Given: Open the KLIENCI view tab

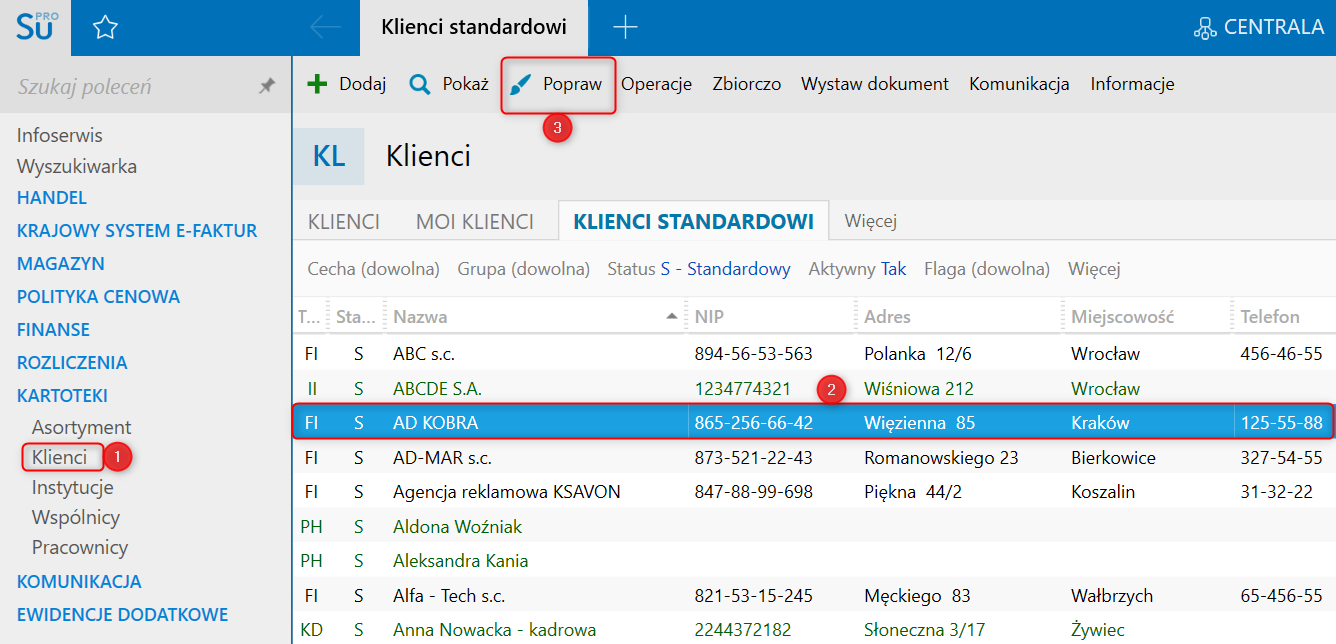Looking at the screenshot, I should click(x=344, y=221).
